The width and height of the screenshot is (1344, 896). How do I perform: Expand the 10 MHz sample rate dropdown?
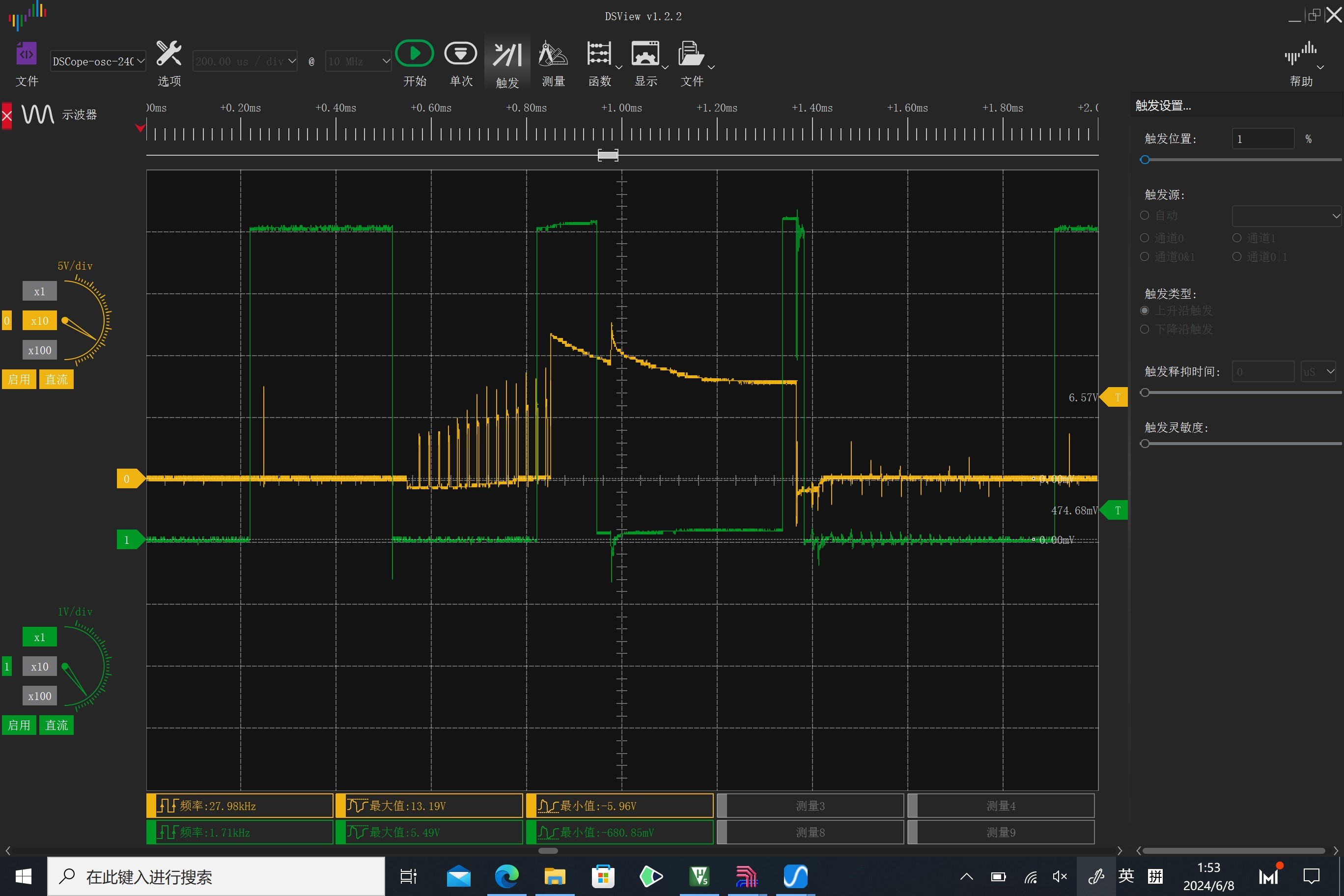click(x=358, y=61)
